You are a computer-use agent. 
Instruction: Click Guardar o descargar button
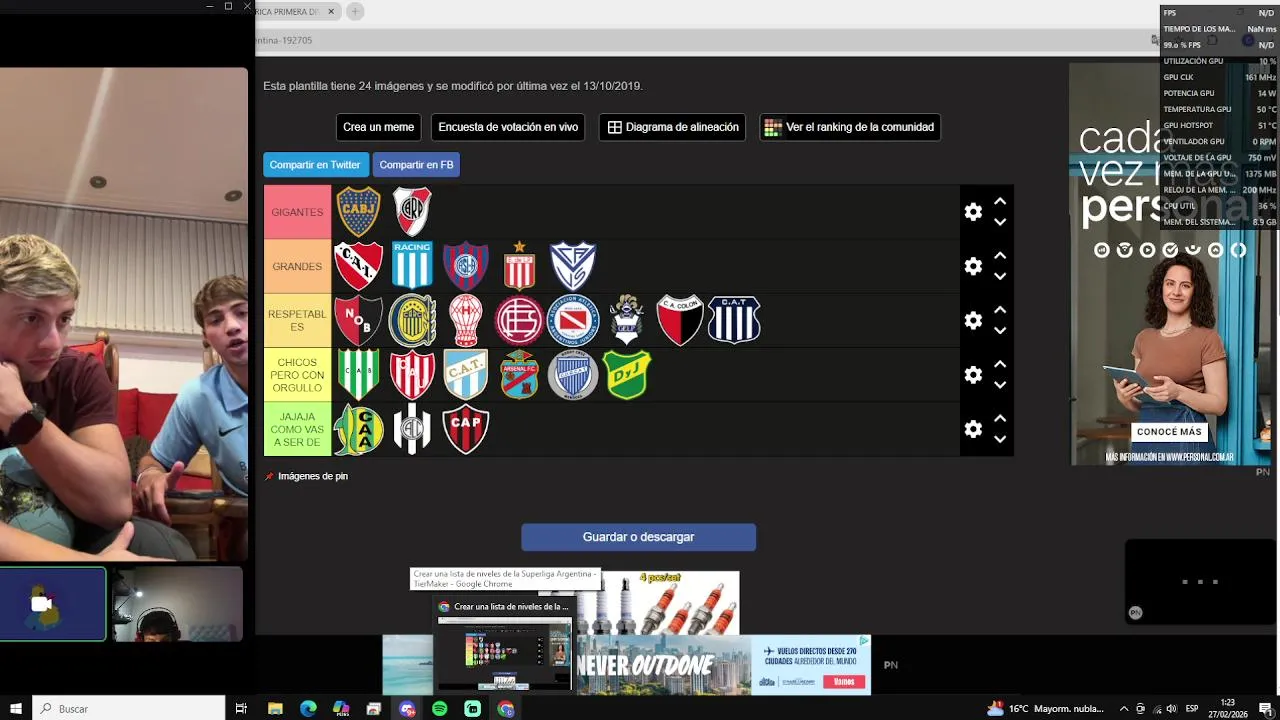638,537
